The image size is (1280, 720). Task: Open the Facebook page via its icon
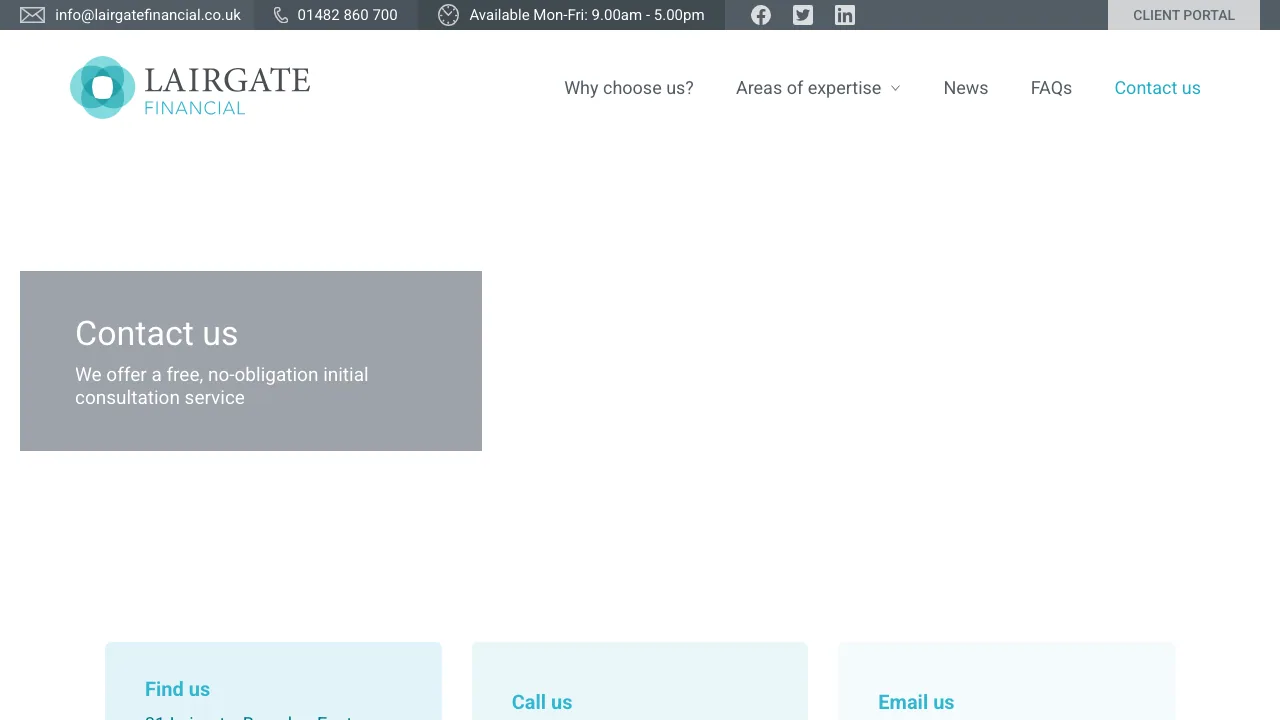click(761, 15)
